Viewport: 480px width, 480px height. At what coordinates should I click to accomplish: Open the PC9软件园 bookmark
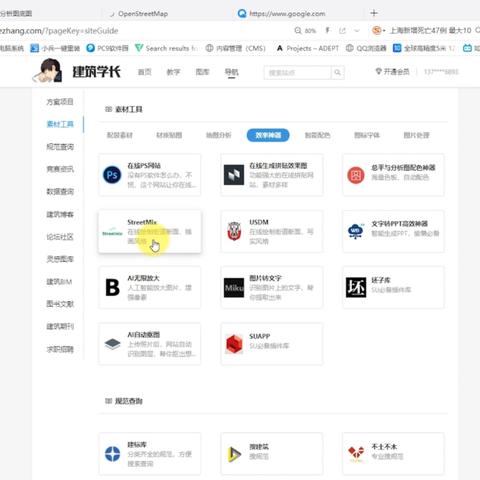click(107, 48)
